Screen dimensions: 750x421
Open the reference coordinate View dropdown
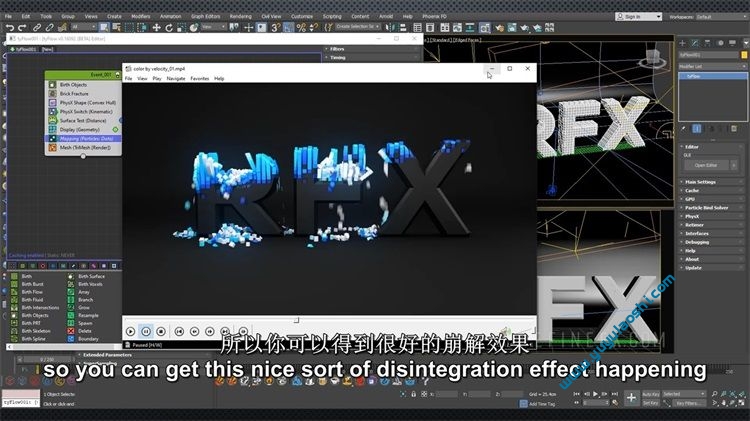213,27
